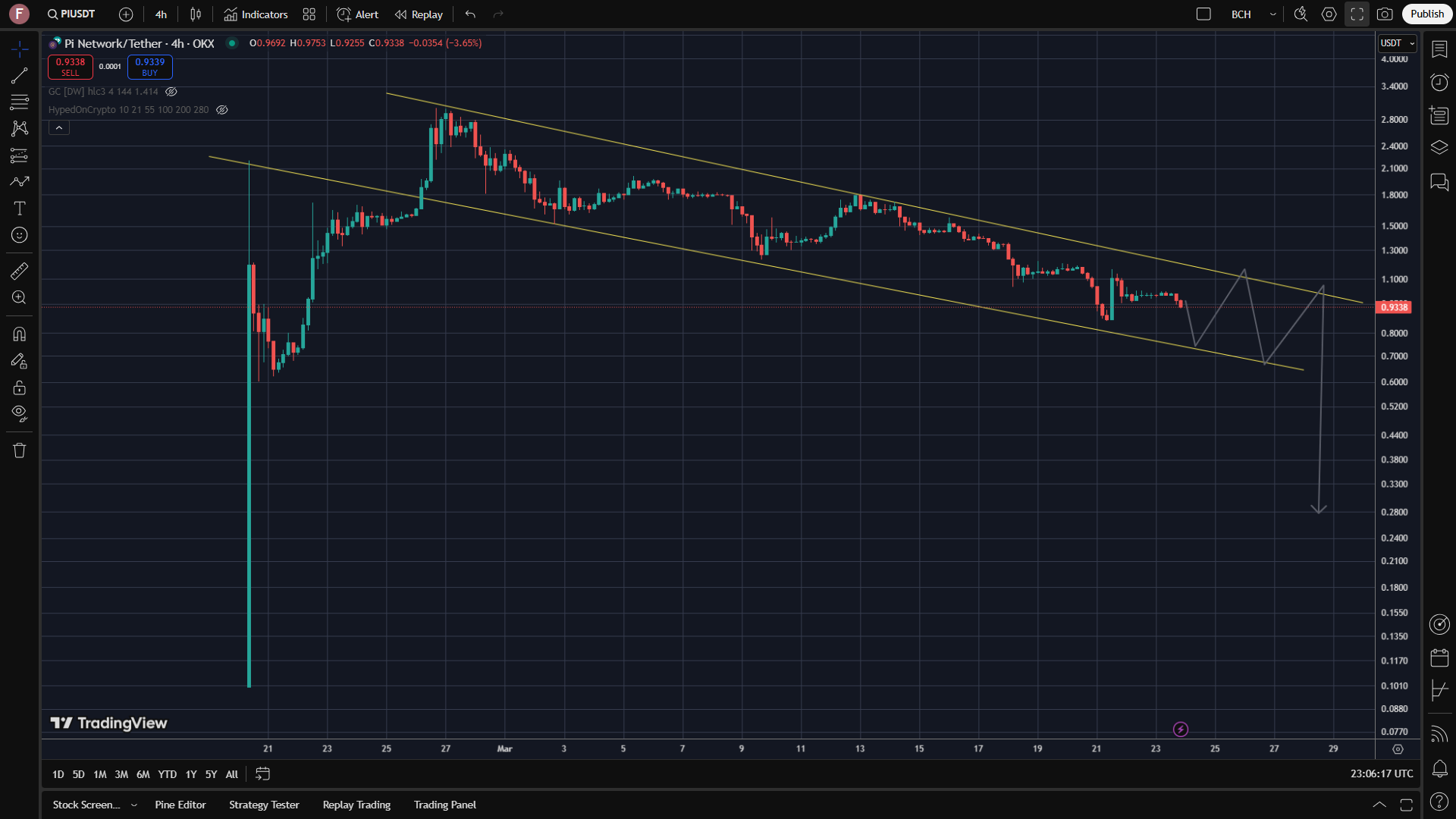Image resolution: width=1456 pixels, height=819 pixels.
Task: Select the crosshair cursor tool
Action: (x=20, y=49)
